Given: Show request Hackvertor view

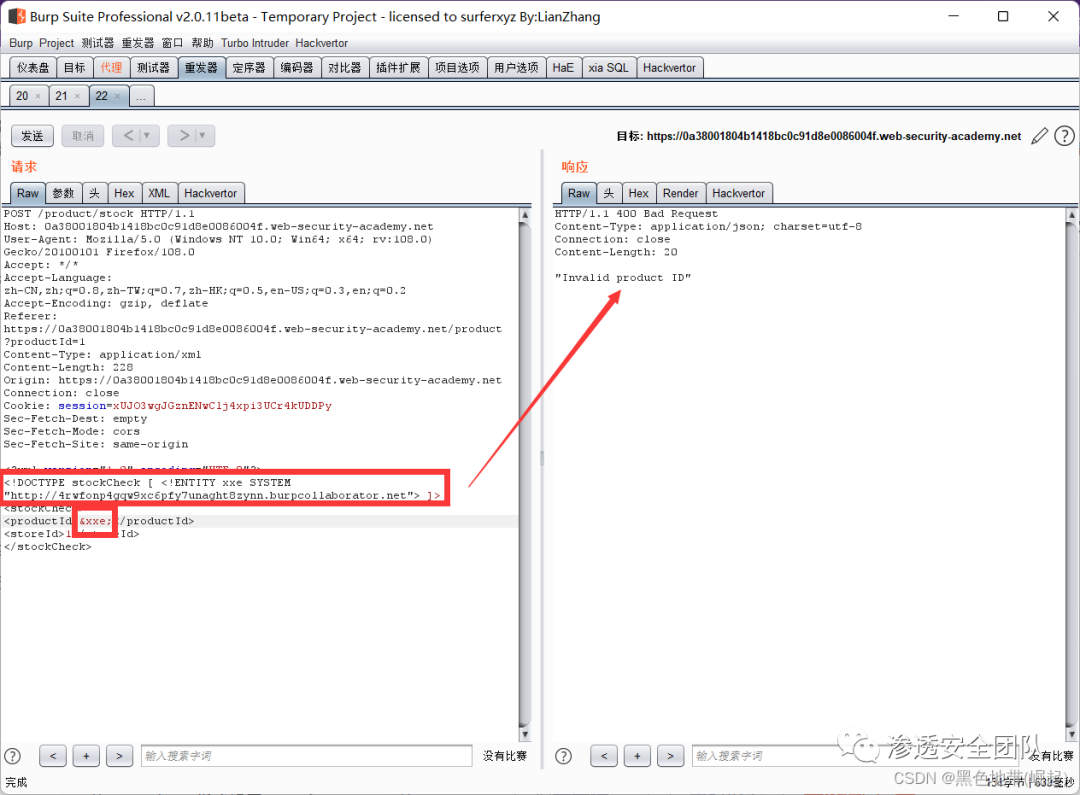Looking at the screenshot, I should pyautogui.click(x=211, y=193).
